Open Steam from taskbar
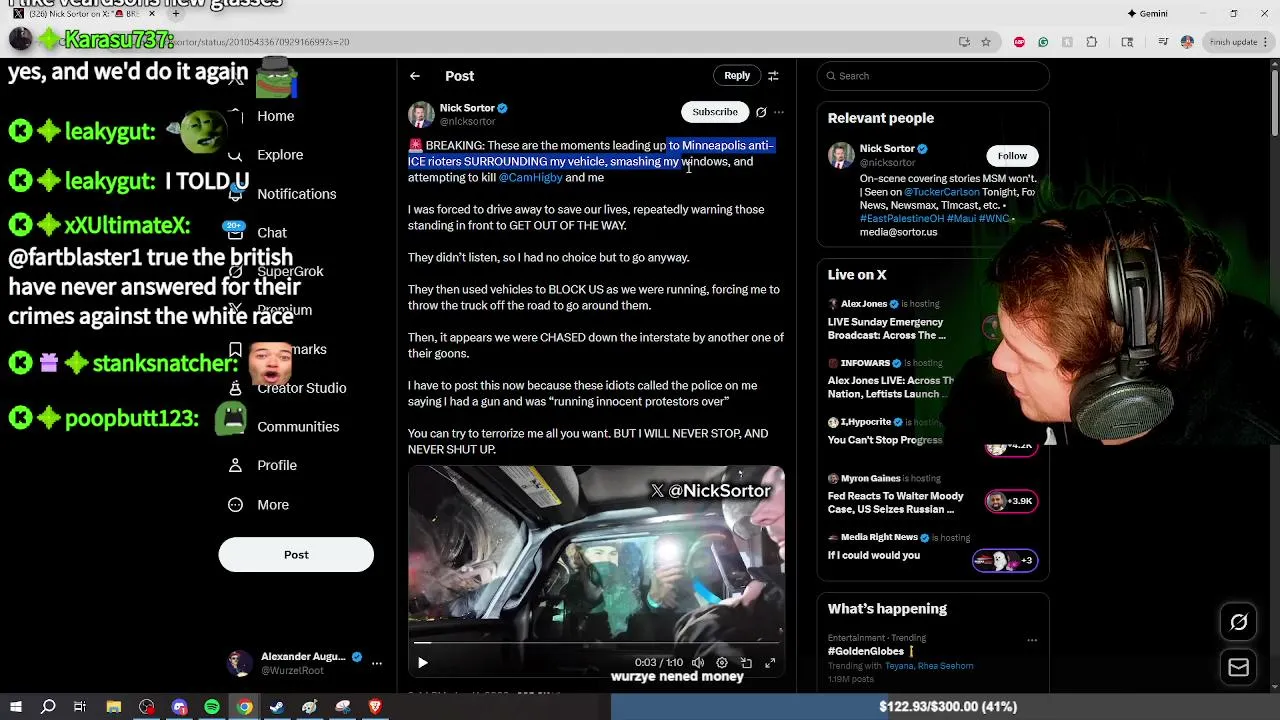 pos(277,707)
